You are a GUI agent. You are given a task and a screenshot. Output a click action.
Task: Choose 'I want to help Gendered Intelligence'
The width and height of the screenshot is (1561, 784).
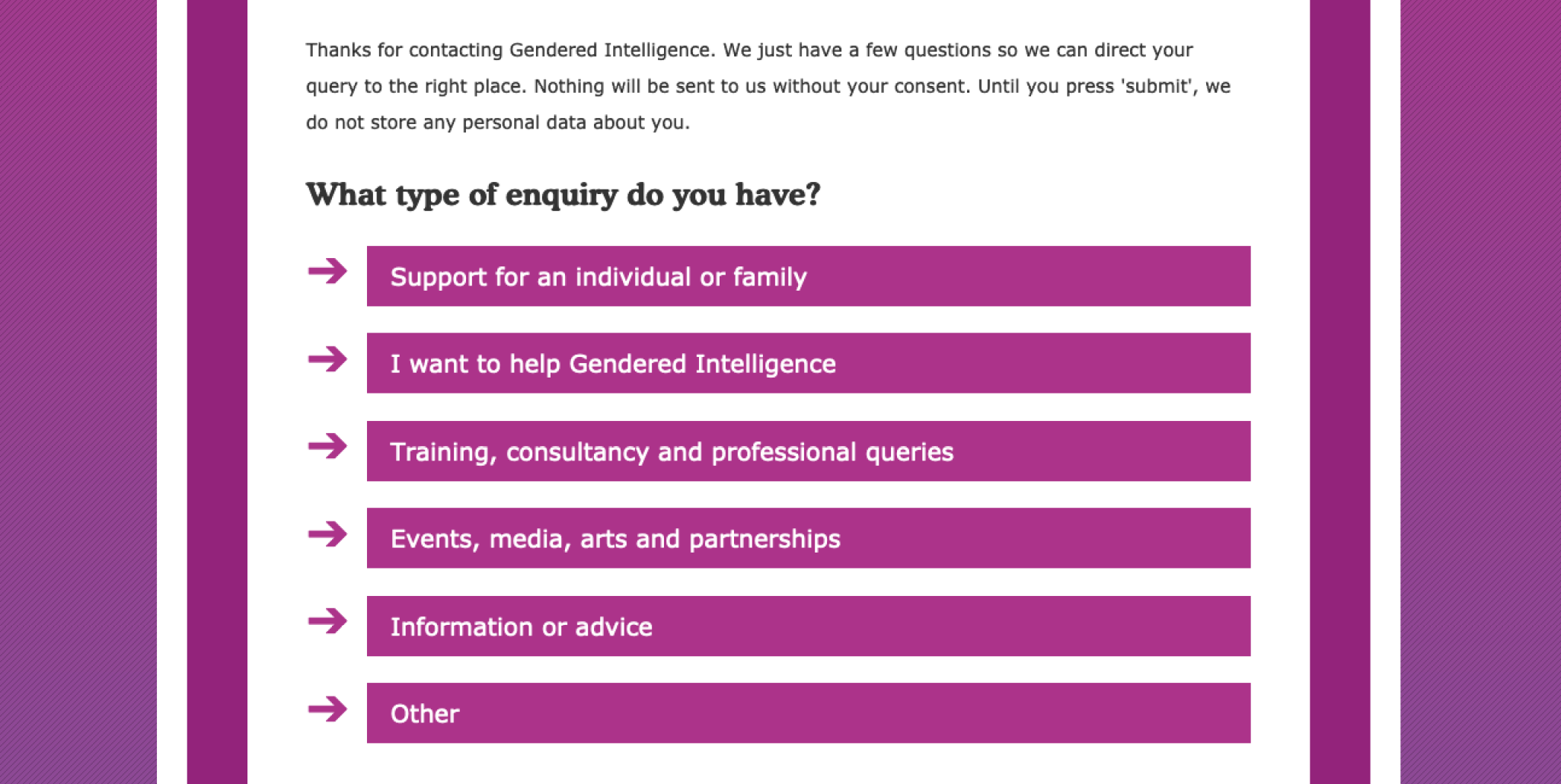[x=807, y=362]
